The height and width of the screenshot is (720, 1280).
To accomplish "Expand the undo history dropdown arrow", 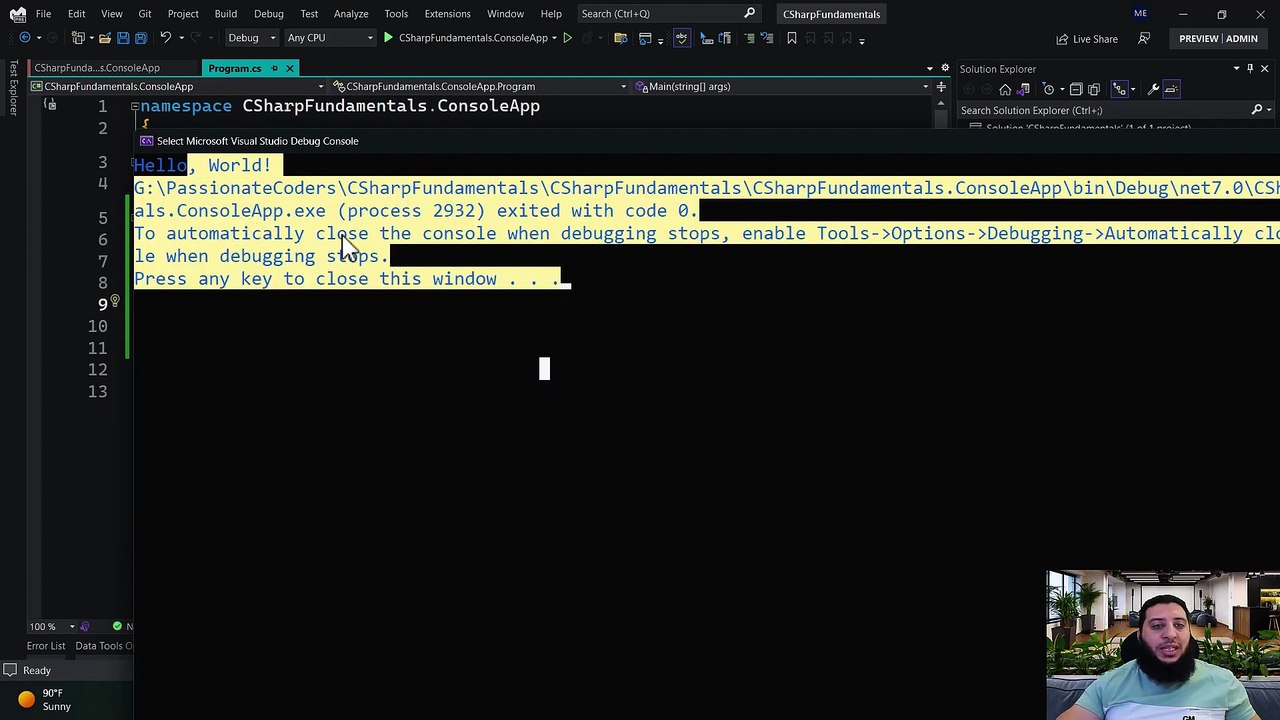I will pyautogui.click(x=181, y=38).
